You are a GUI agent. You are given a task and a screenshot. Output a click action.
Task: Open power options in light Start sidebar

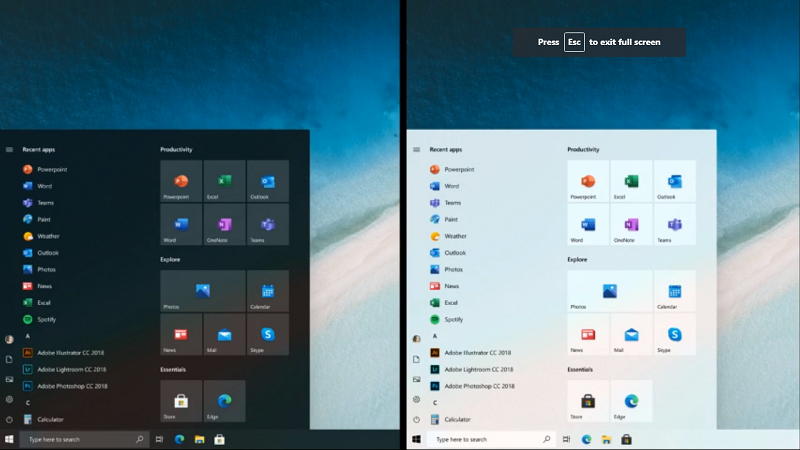(416, 419)
